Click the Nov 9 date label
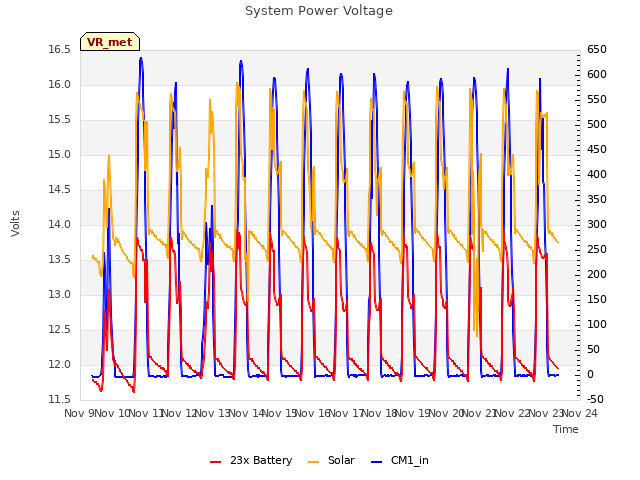Viewport: 640px width, 480px height. [80, 414]
